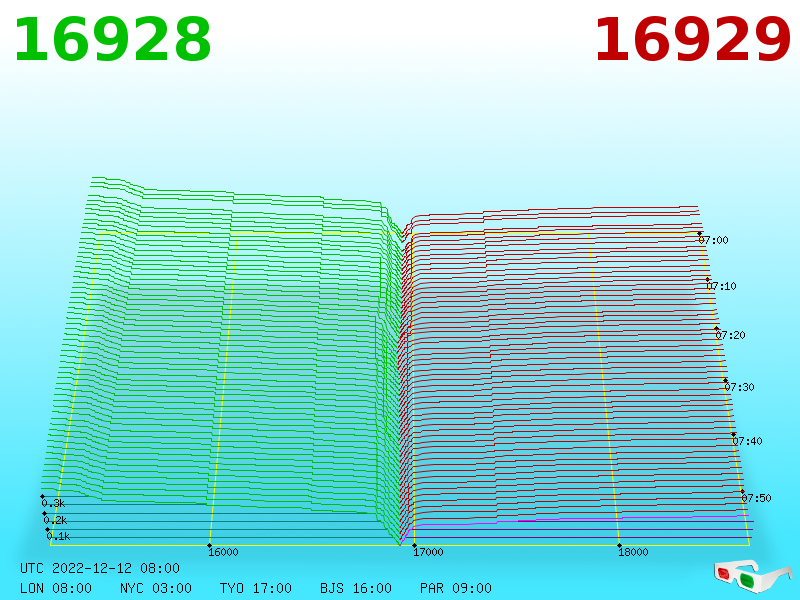Click the BJS 16:00 clock
This screenshot has height=600, width=800.
tap(356, 588)
